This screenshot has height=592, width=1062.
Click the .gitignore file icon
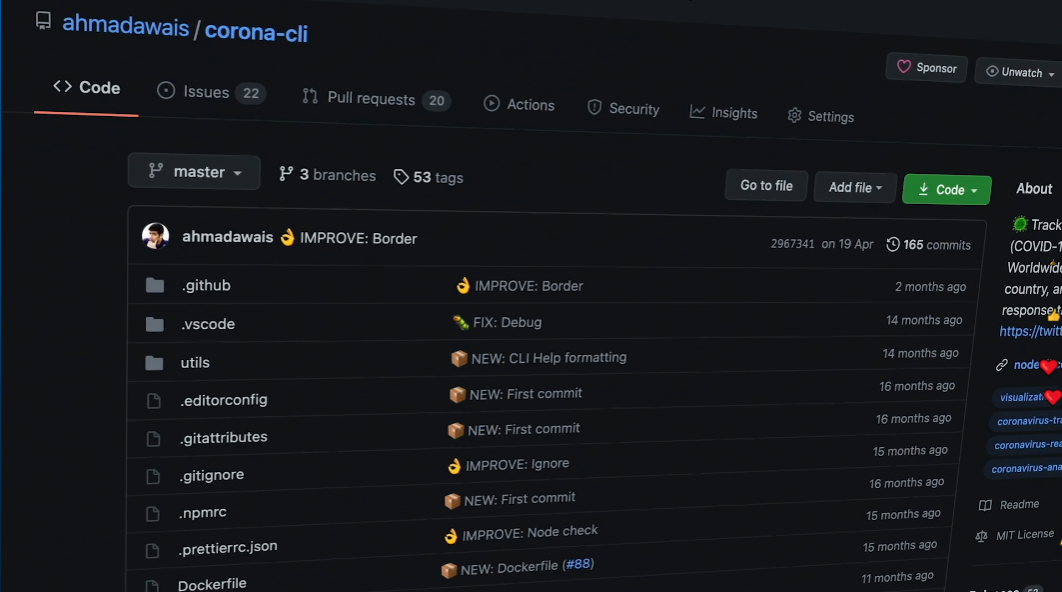153,476
